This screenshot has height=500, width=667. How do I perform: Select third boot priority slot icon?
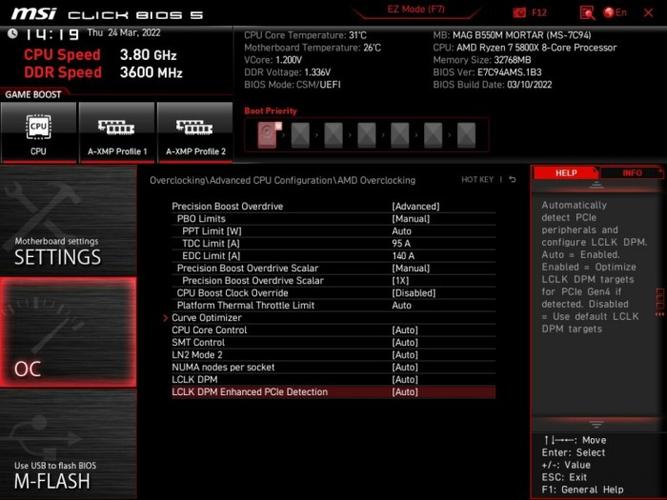pyautogui.click(x=333, y=135)
